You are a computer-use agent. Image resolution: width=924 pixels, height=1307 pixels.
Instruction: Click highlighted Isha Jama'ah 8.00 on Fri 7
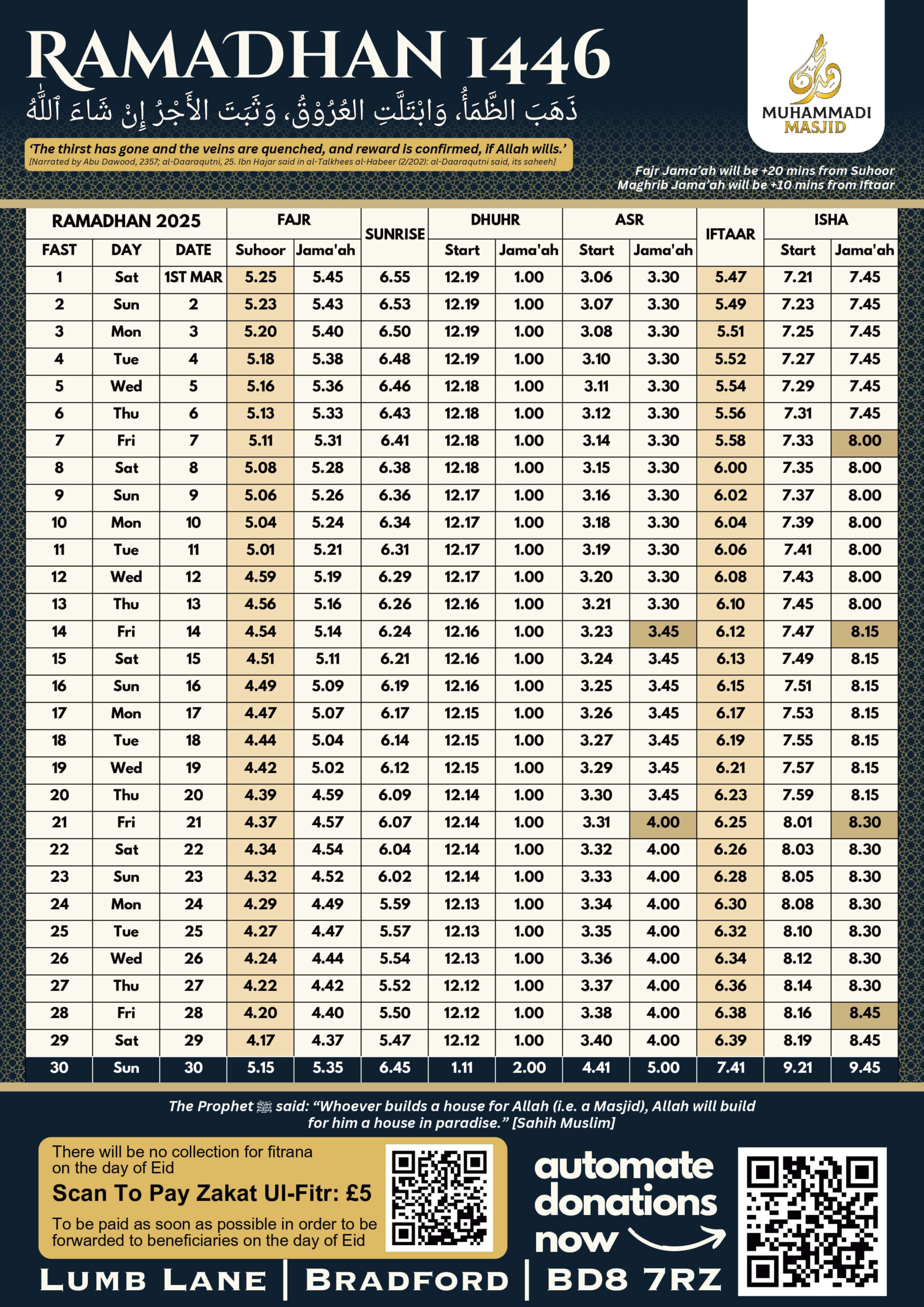865,441
